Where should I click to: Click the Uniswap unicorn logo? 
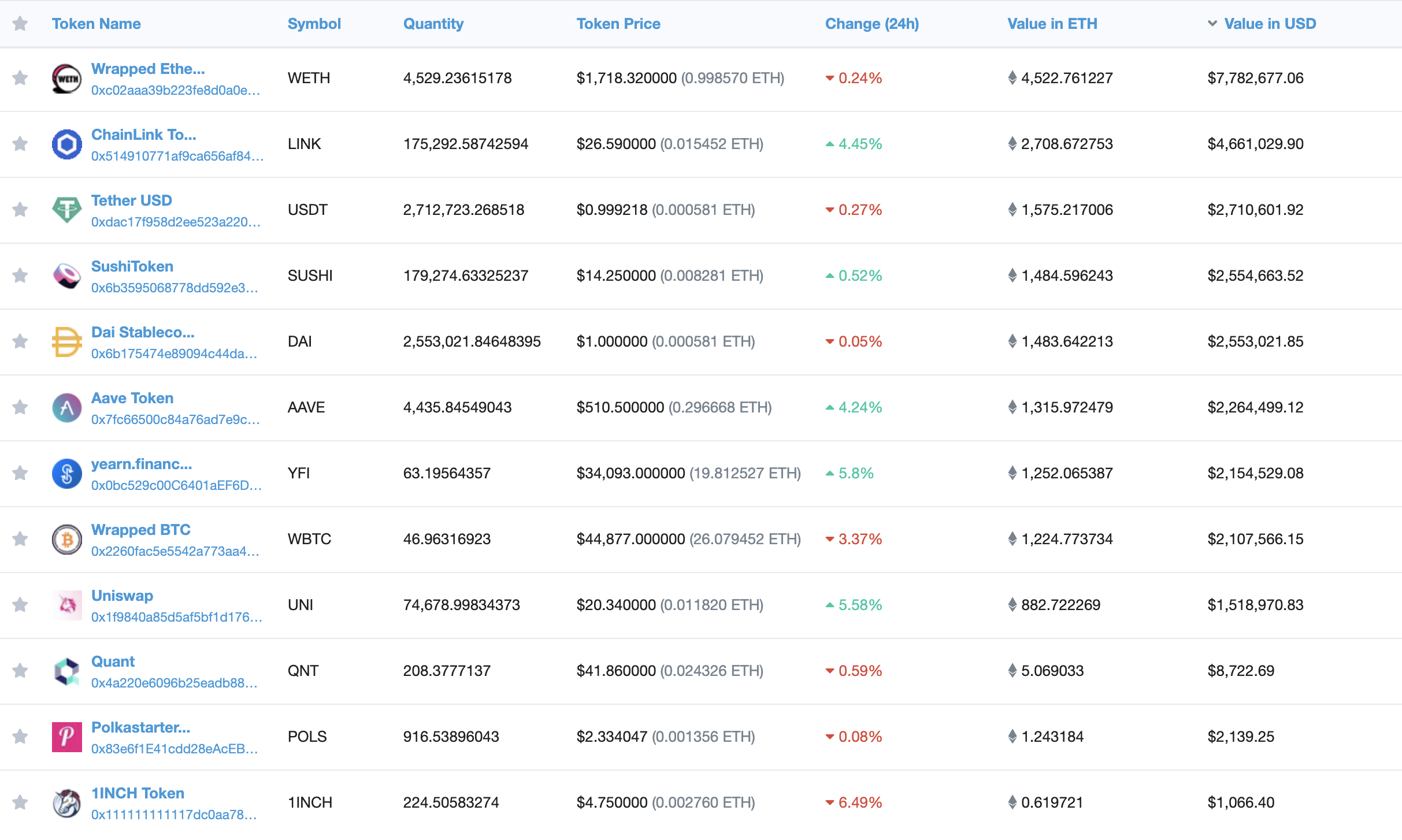[x=66, y=605]
